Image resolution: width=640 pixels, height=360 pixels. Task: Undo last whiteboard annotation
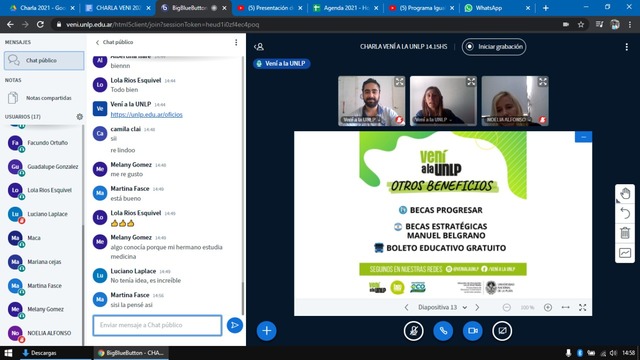coord(625,213)
